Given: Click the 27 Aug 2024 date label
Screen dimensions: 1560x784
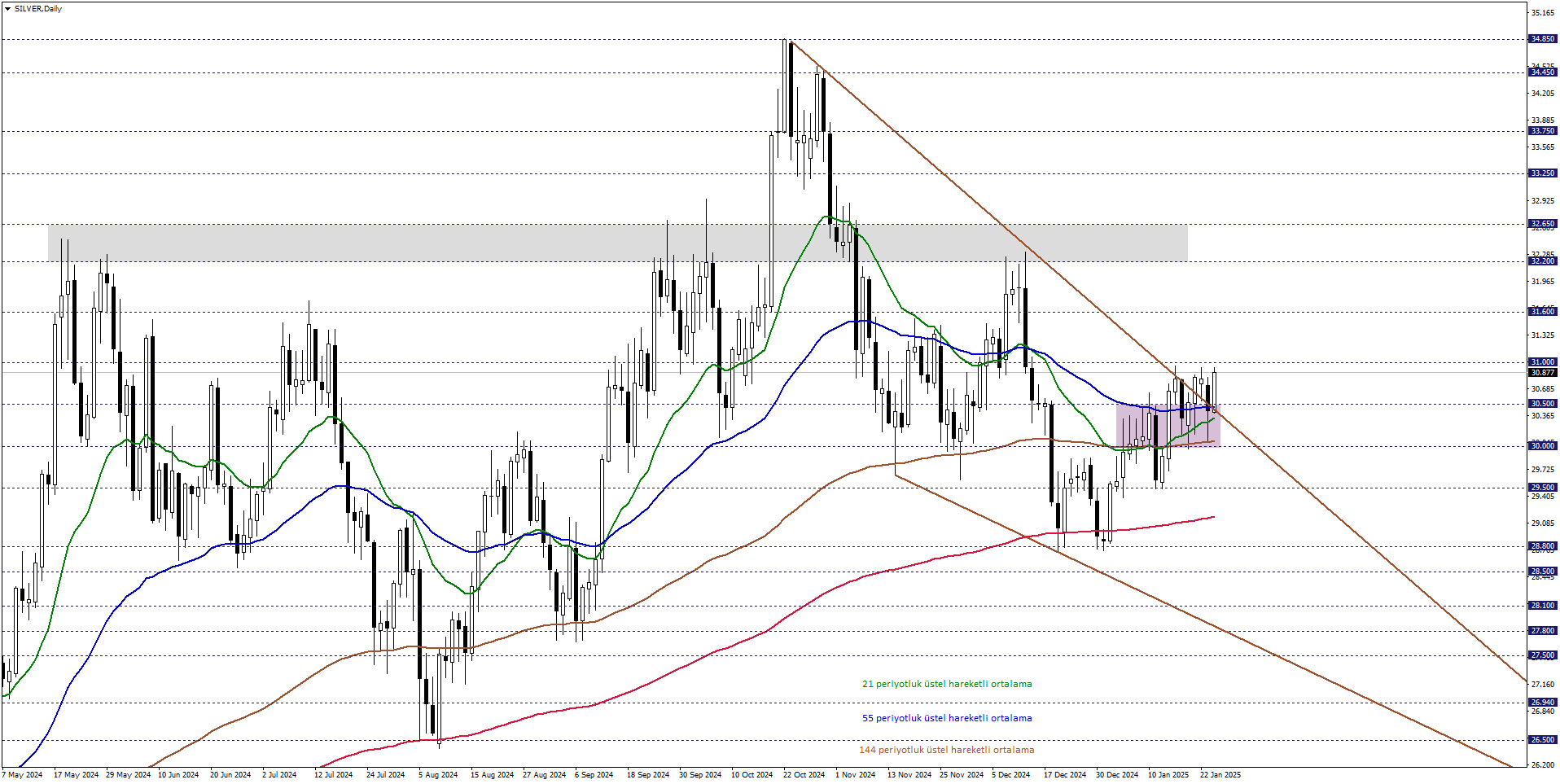Looking at the screenshot, I should click(544, 775).
